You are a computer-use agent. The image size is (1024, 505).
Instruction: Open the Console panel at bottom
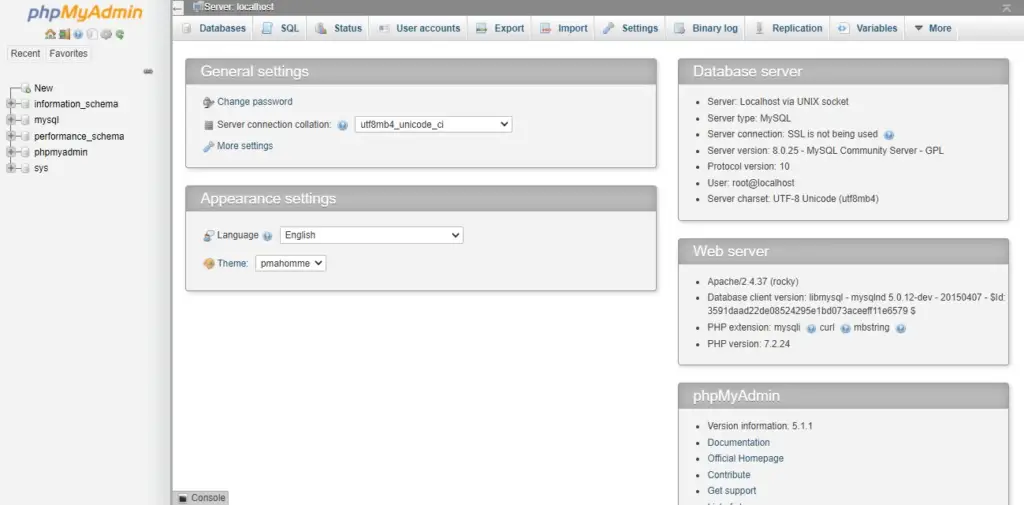[x=201, y=498]
